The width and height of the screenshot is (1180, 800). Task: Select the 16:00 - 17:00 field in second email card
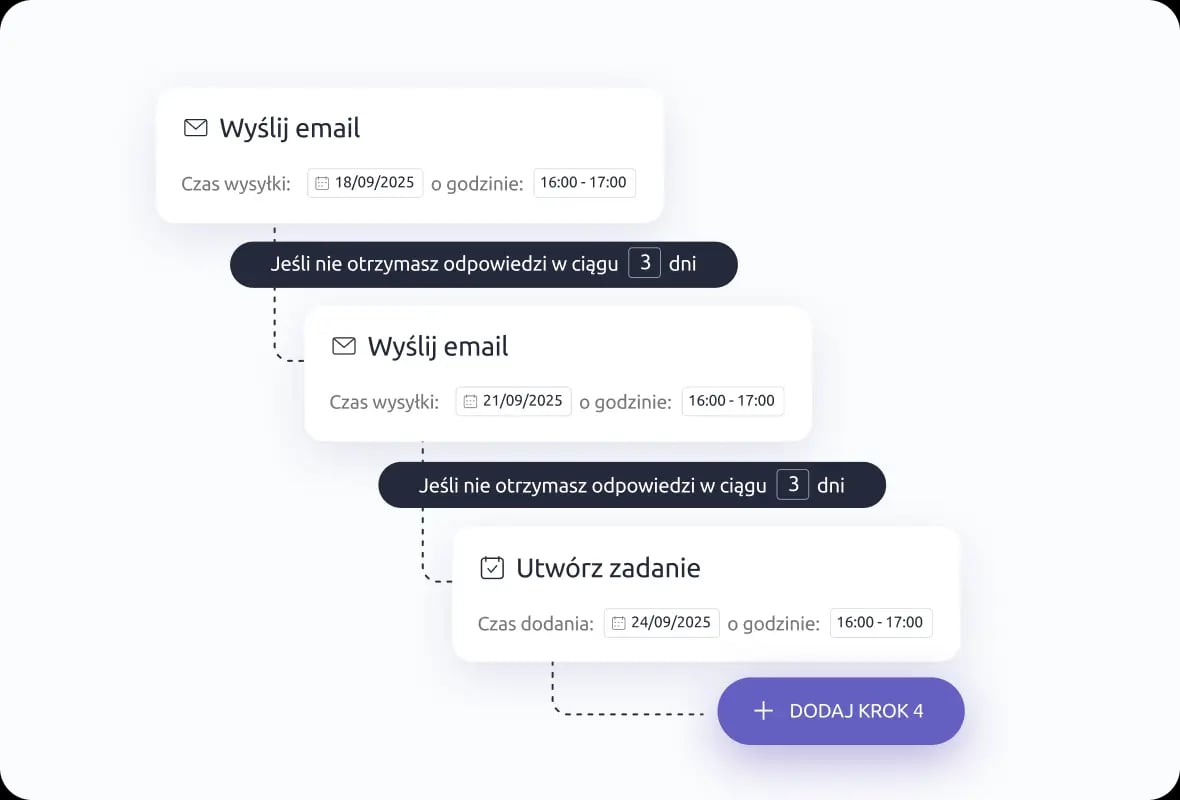733,401
